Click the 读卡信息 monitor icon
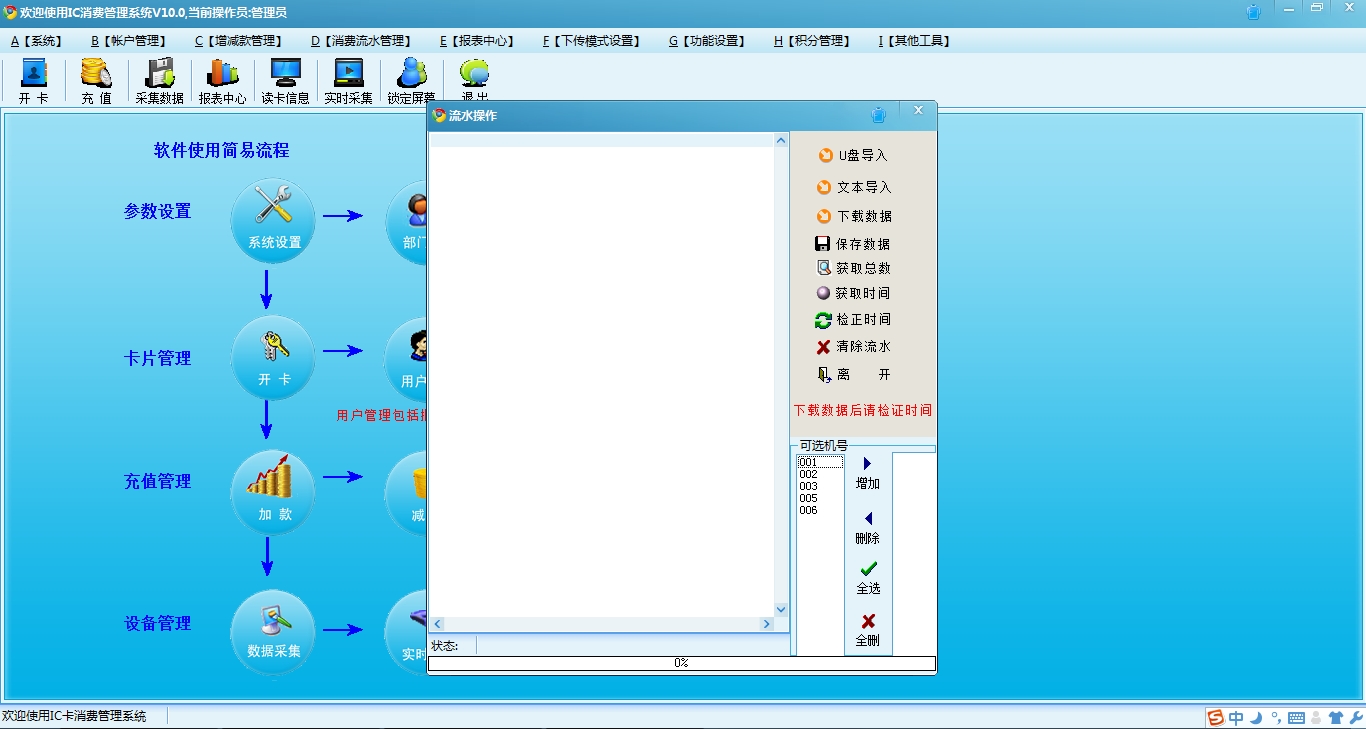1366x729 pixels. (x=285, y=80)
